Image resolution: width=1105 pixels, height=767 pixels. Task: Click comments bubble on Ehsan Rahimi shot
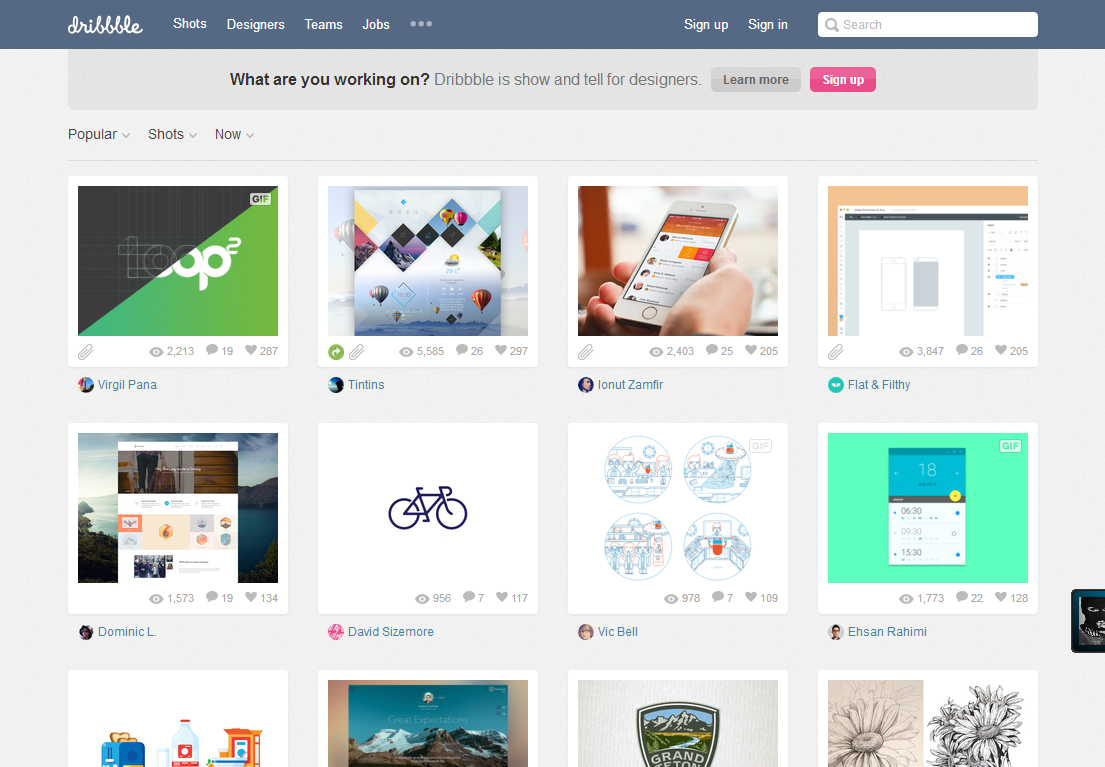(963, 596)
